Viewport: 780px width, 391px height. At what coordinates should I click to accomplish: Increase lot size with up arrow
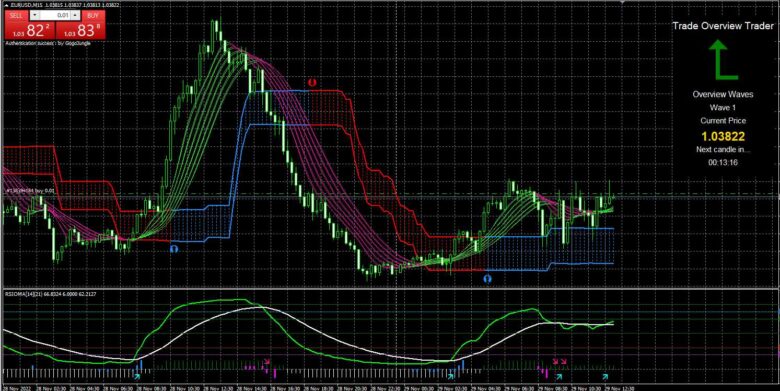[x=75, y=15]
